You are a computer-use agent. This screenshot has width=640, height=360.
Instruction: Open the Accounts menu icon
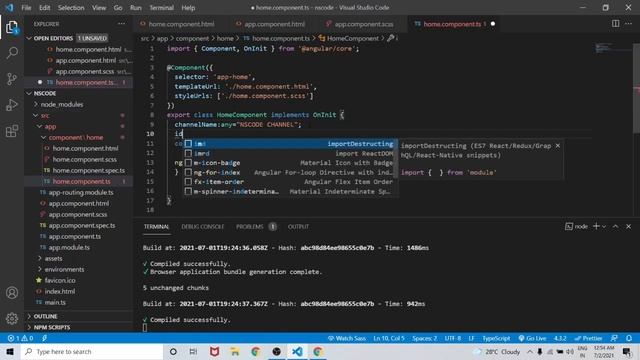(12, 293)
